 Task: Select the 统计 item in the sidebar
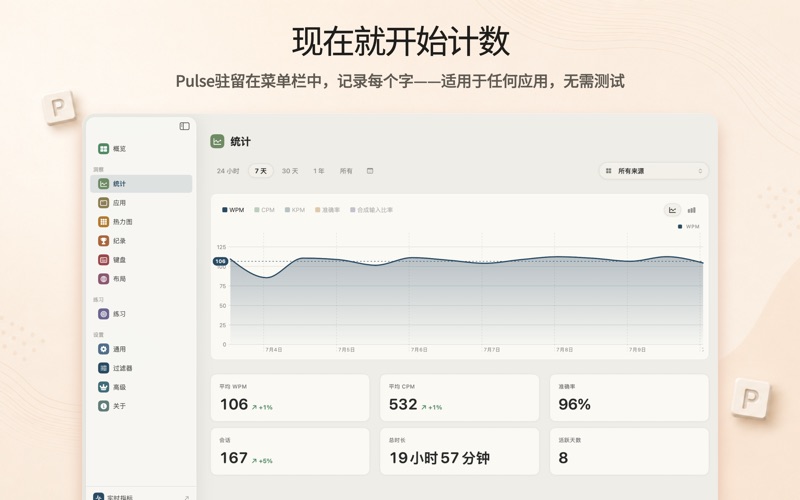point(141,184)
